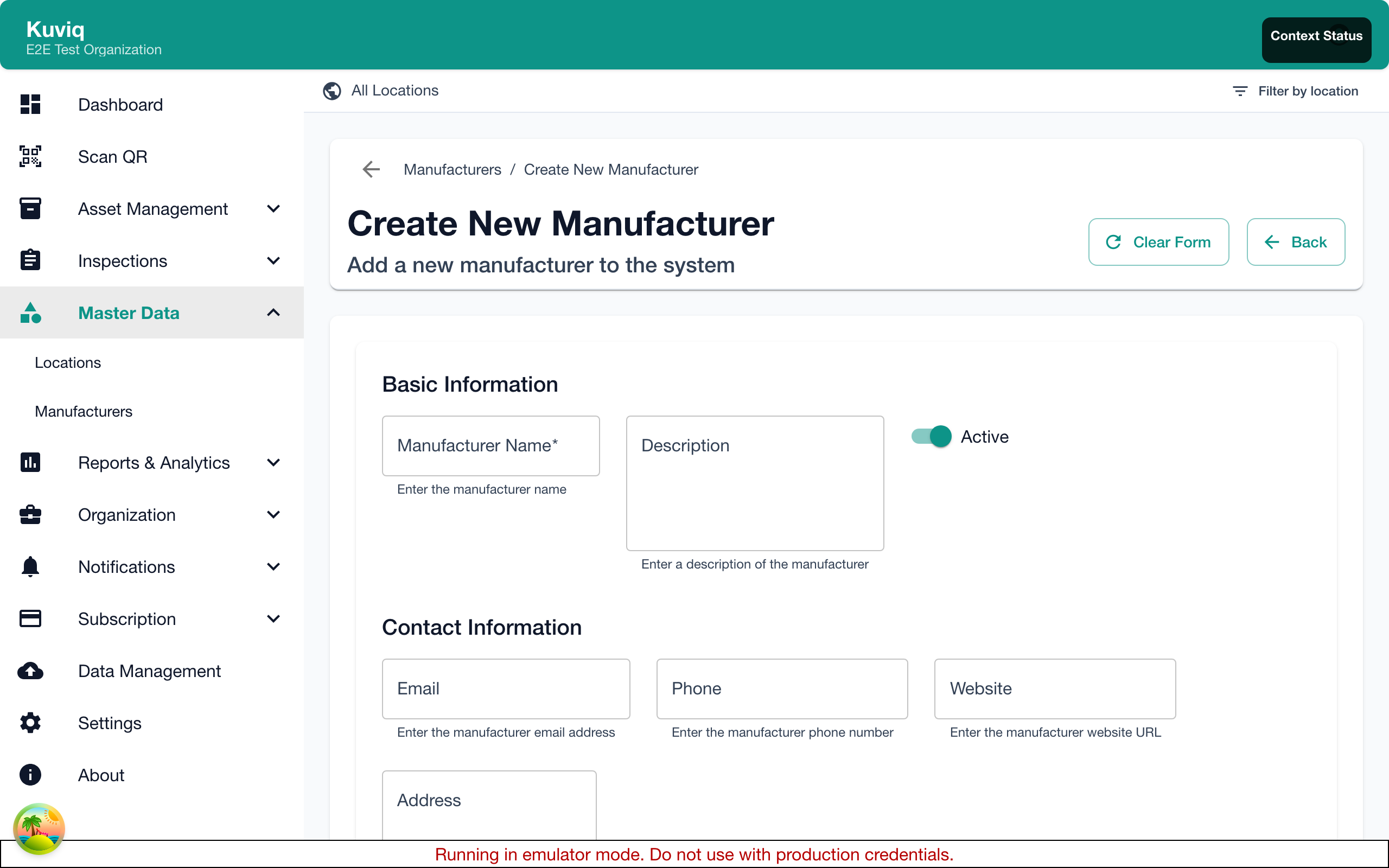Click the Settings gear icon
The height and width of the screenshot is (868, 1389).
pyautogui.click(x=30, y=723)
